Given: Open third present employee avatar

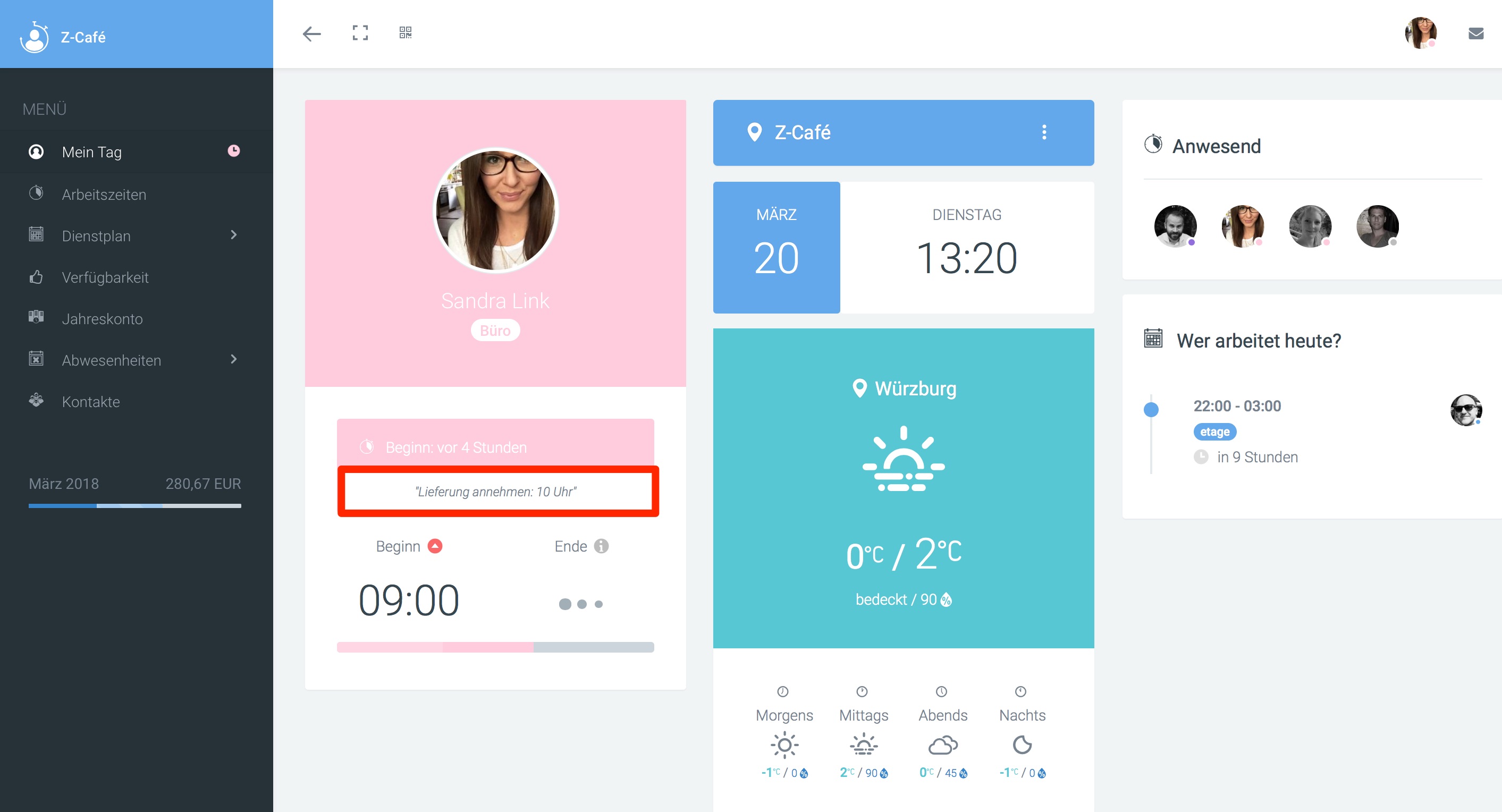Looking at the screenshot, I should [1310, 226].
